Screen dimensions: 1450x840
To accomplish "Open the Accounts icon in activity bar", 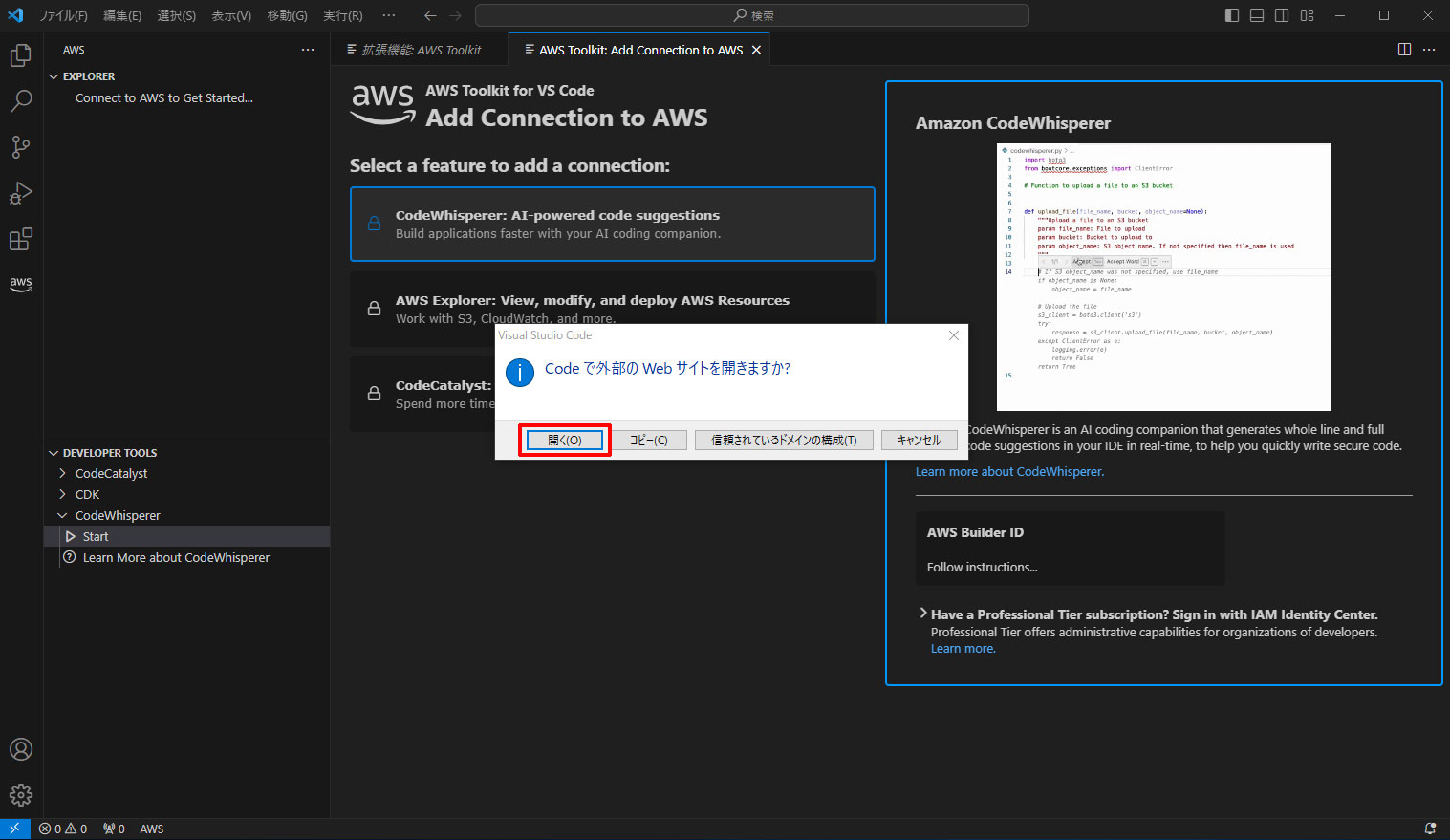I will [21, 749].
